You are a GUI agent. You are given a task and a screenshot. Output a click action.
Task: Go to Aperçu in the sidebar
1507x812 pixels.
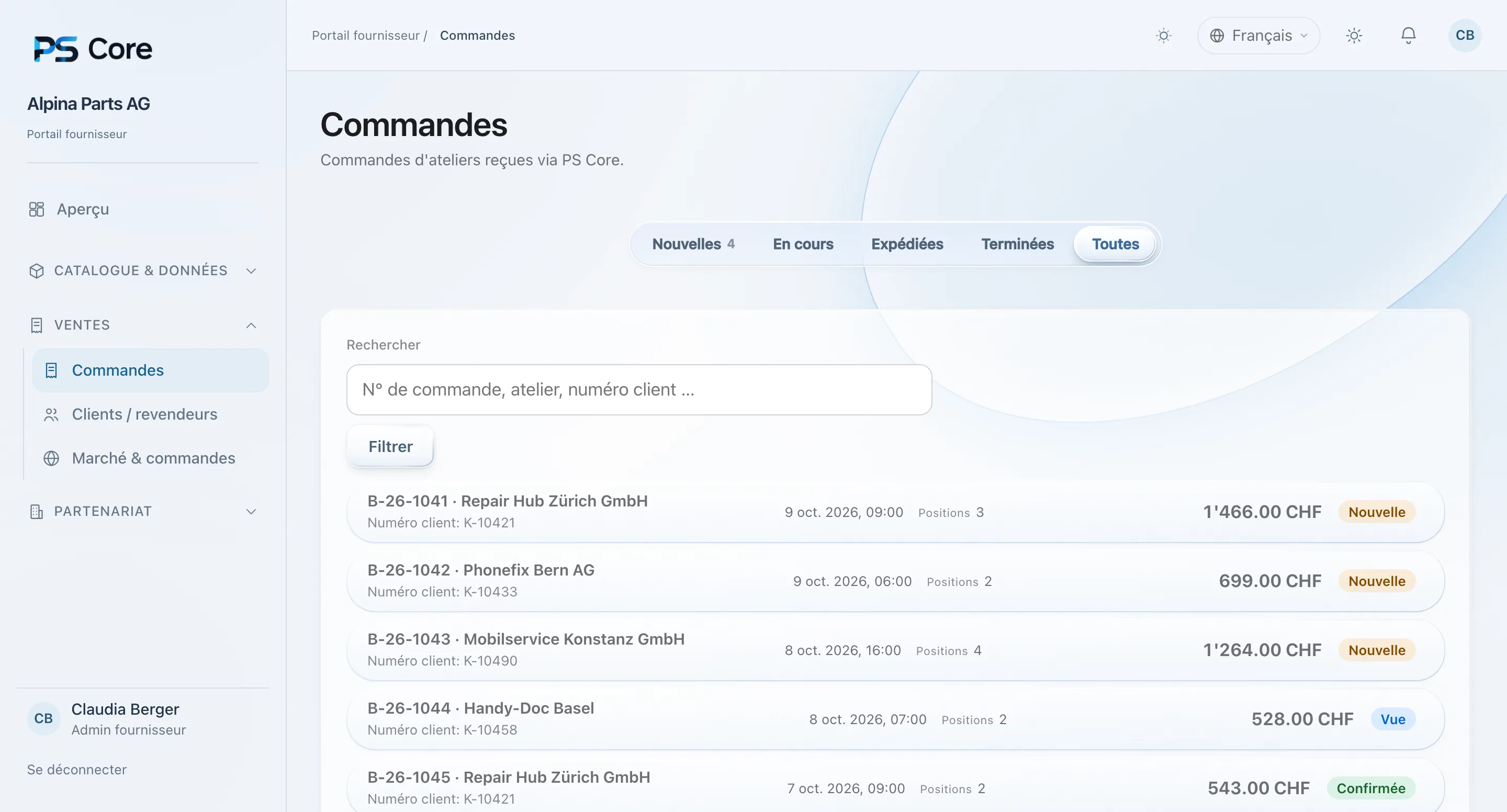coord(143,209)
